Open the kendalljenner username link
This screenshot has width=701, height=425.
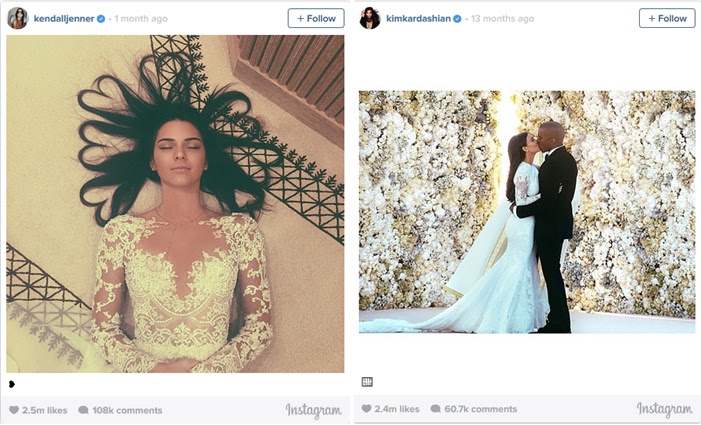pos(64,19)
